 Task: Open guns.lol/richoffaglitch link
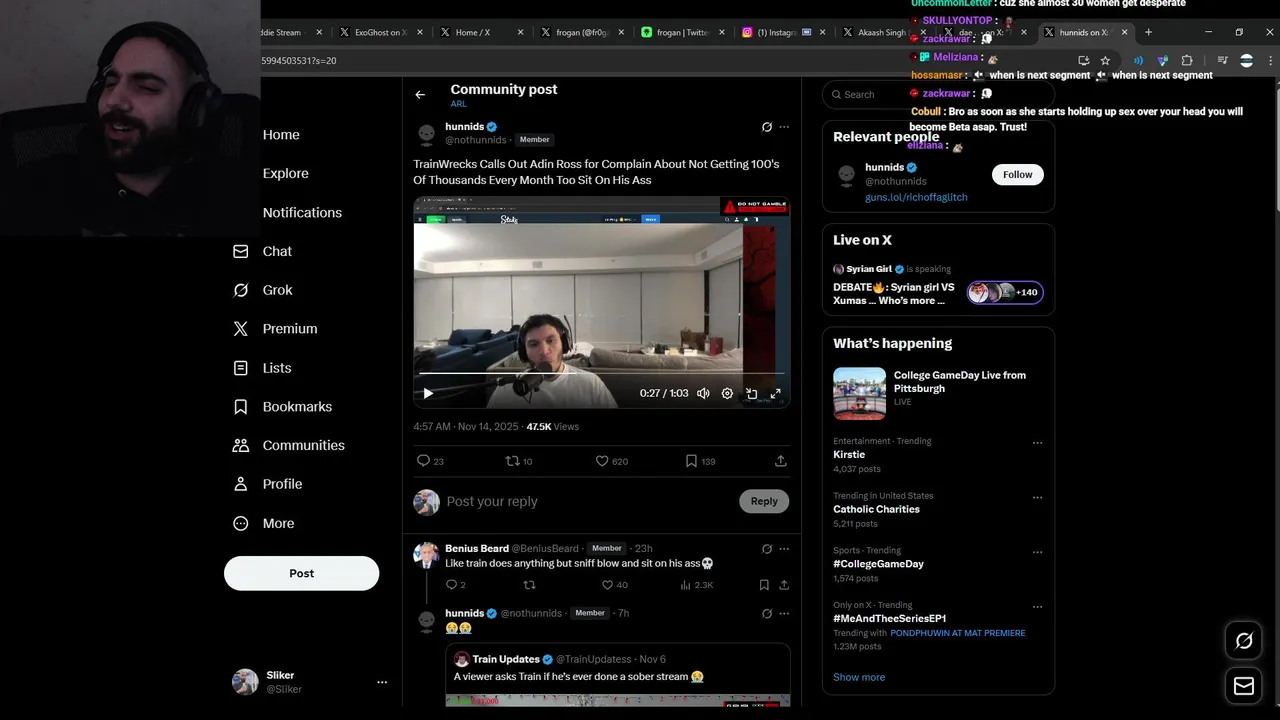(x=916, y=198)
